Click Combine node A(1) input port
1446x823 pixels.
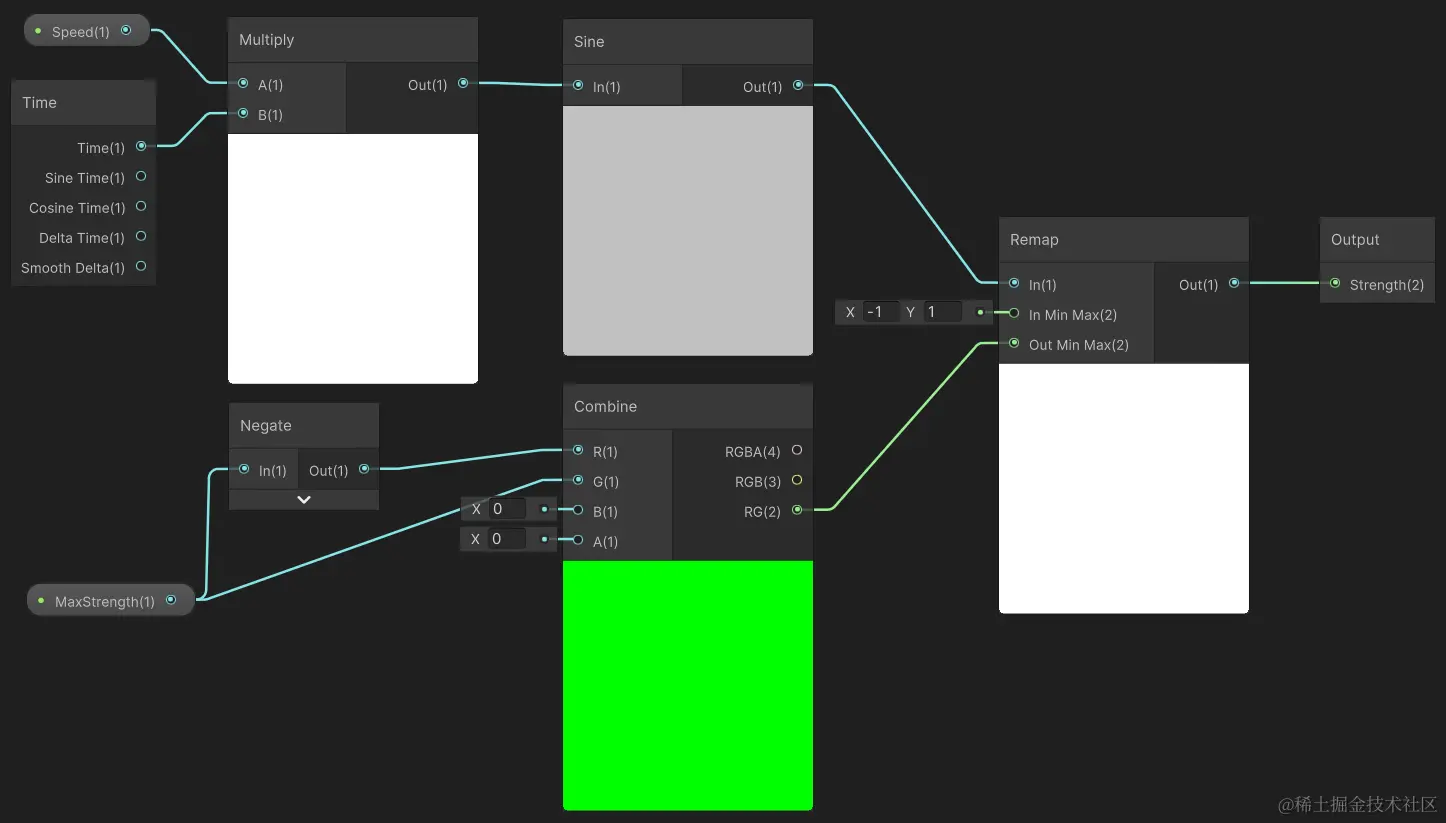[578, 541]
